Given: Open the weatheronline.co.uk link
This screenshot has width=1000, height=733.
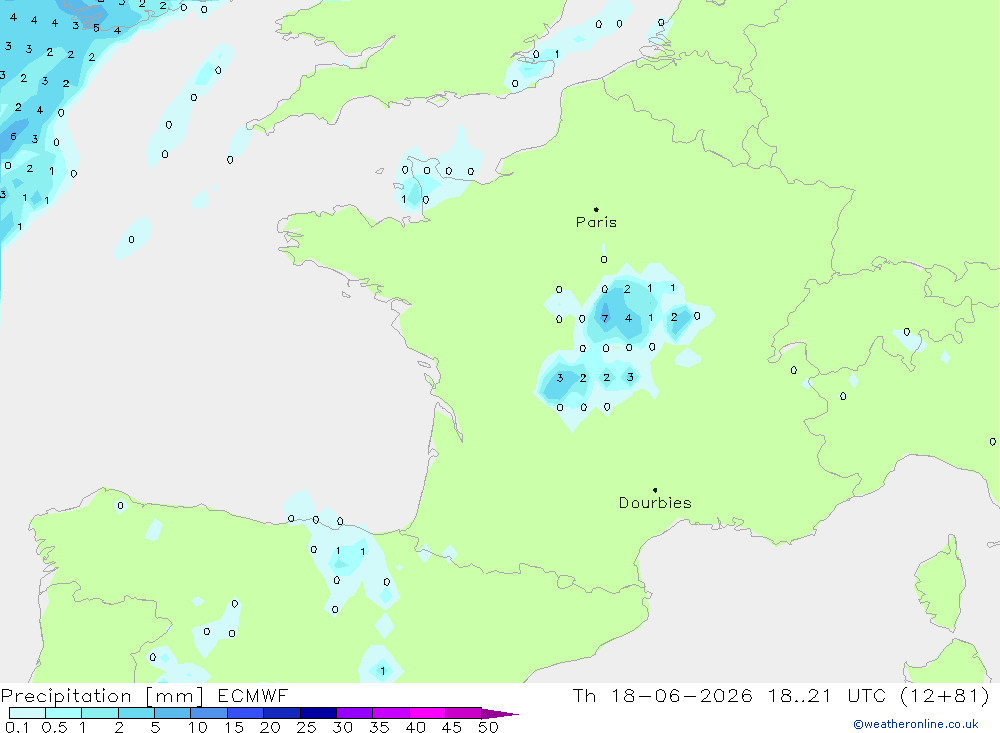Looking at the screenshot, I should [x=916, y=724].
